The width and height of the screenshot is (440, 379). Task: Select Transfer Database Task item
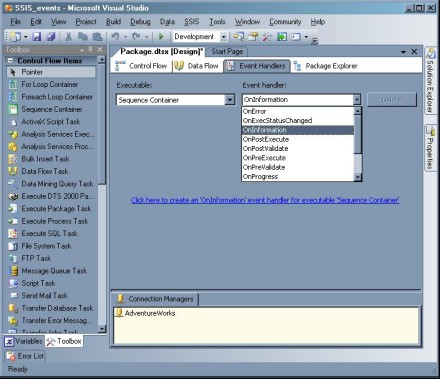(51, 308)
